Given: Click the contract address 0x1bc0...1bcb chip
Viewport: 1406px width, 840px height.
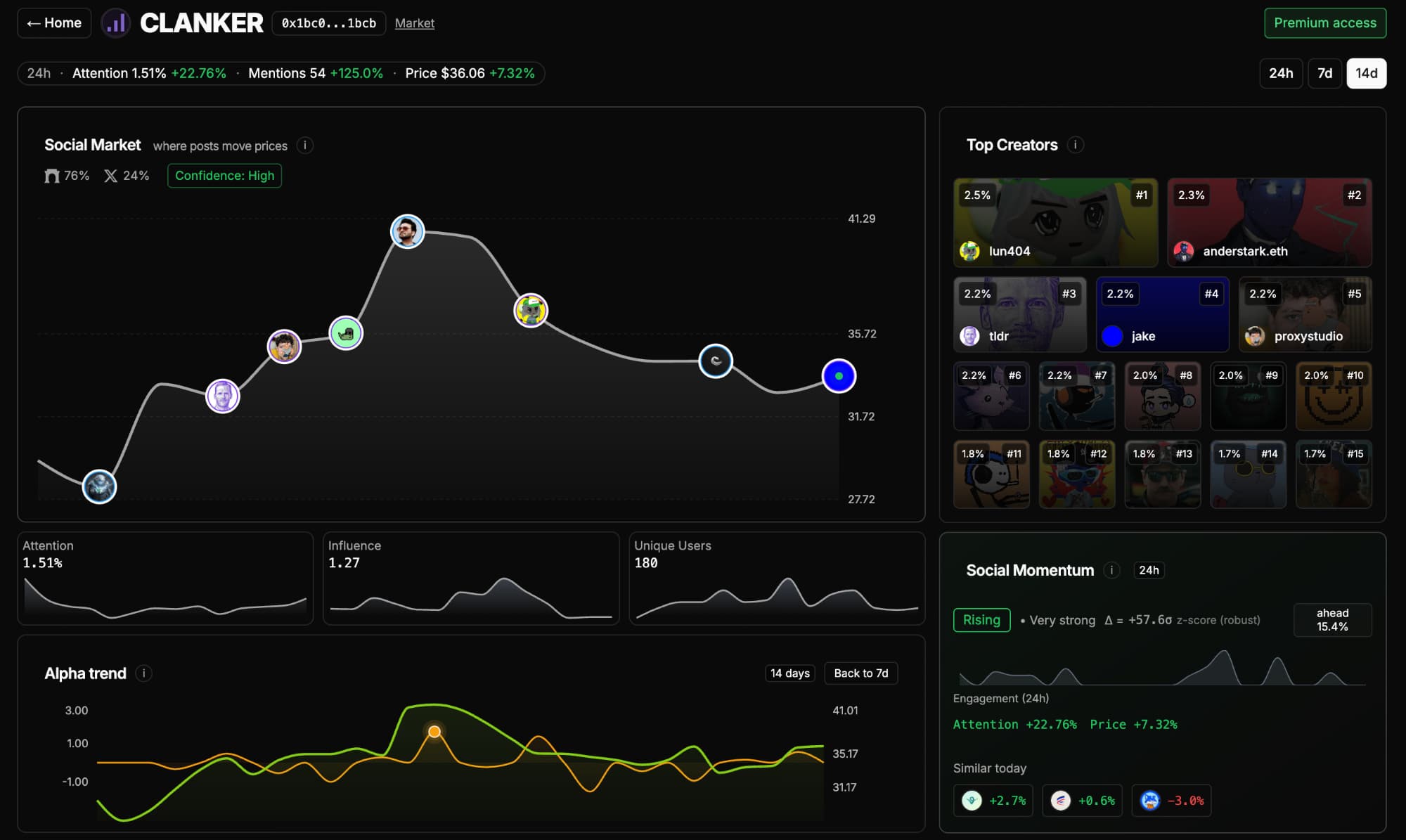Looking at the screenshot, I should click(x=328, y=23).
